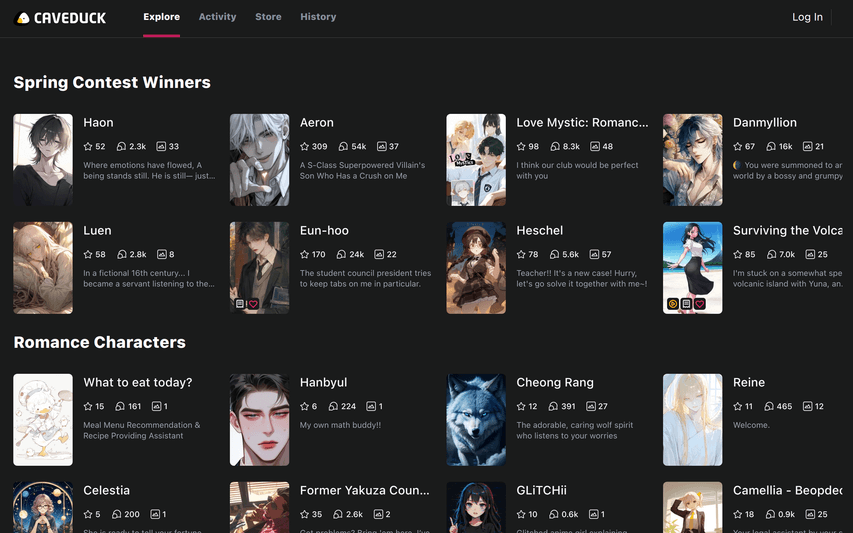Click the chat count icon for Aeron
This screenshot has height=533, width=853.
(339, 147)
